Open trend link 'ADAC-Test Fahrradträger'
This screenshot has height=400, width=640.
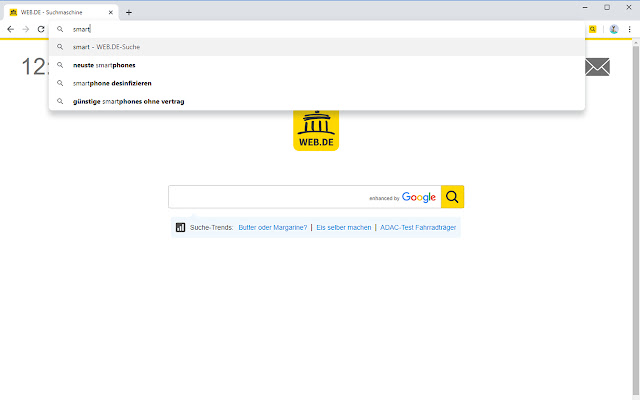pyautogui.click(x=418, y=227)
